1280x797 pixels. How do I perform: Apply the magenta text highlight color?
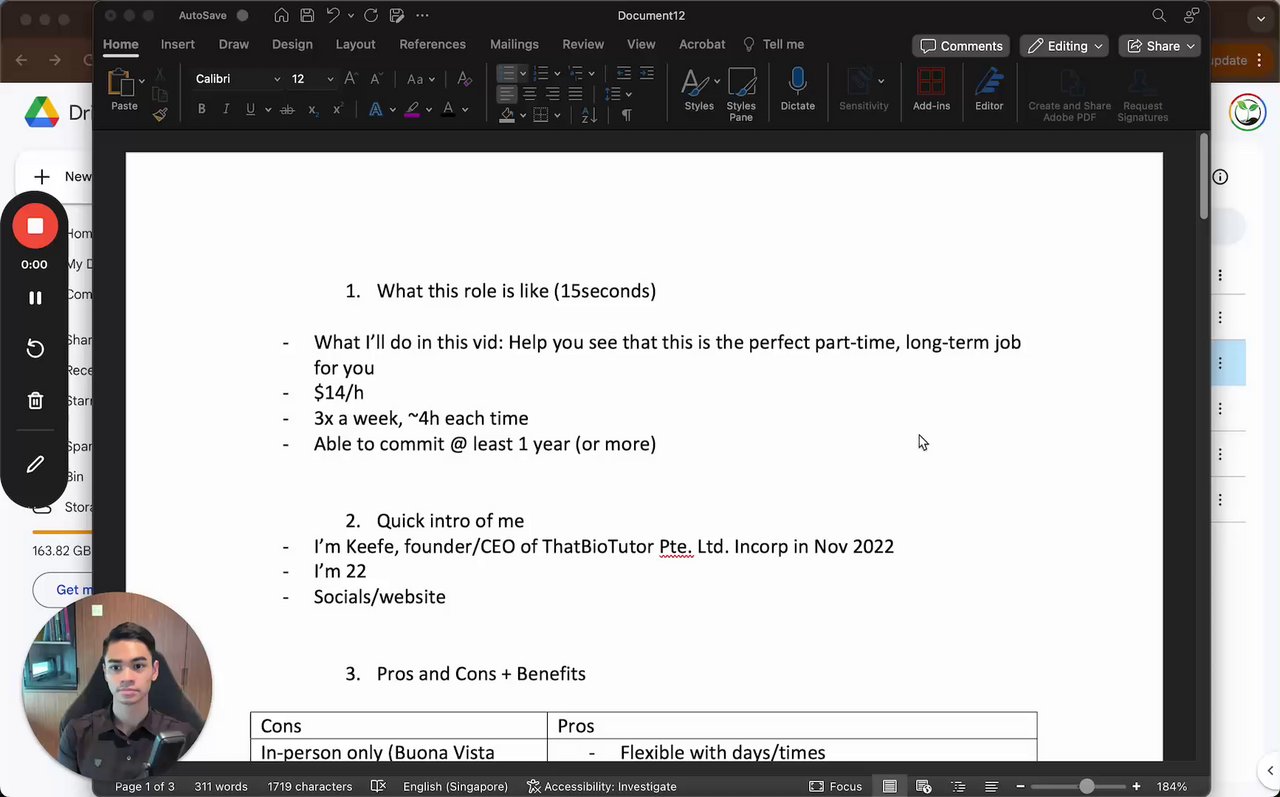(412, 109)
